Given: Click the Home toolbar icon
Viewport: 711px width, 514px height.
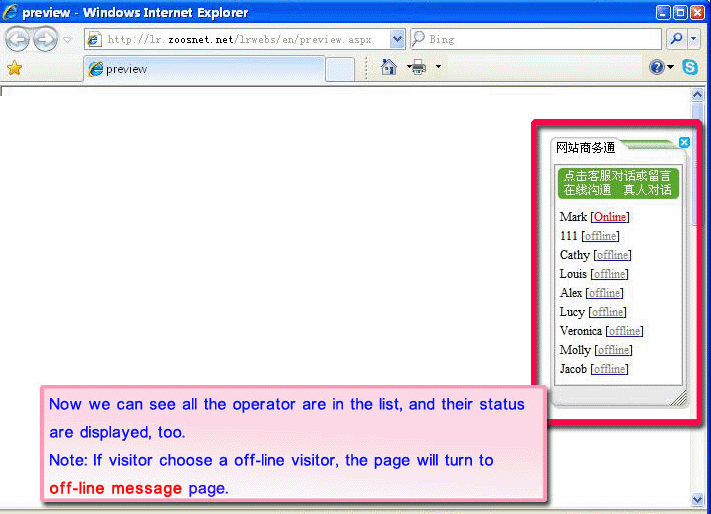Looking at the screenshot, I should (389, 67).
